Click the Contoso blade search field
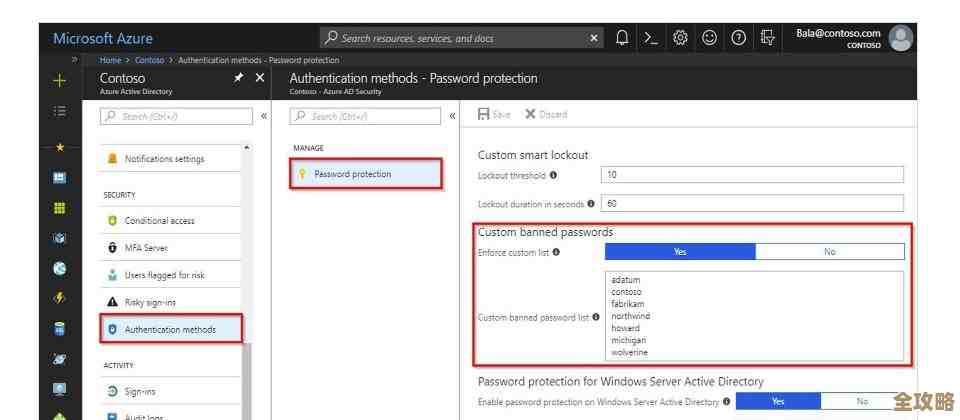Screen dimensions: 960x420 click(x=176, y=116)
